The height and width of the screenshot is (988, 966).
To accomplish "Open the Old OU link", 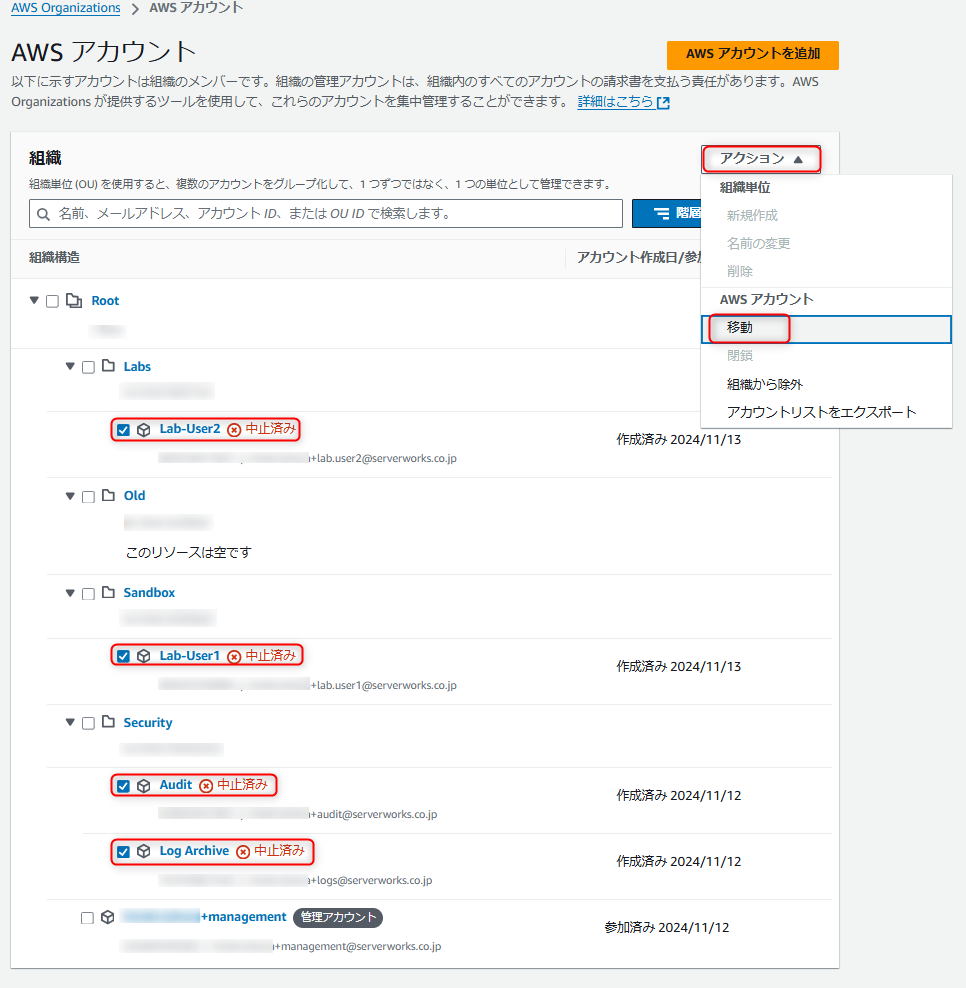I will (134, 495).
